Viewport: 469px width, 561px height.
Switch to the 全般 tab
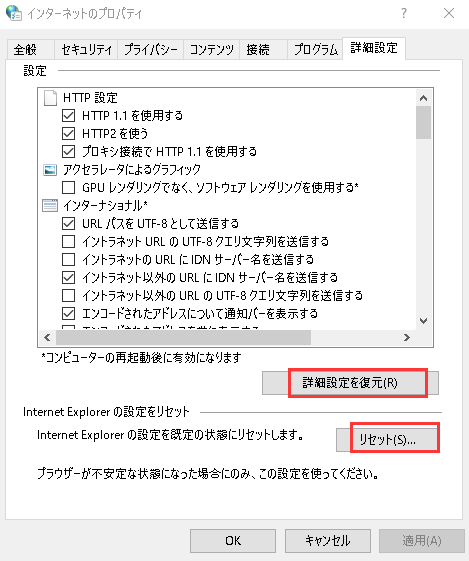(30, 49)
